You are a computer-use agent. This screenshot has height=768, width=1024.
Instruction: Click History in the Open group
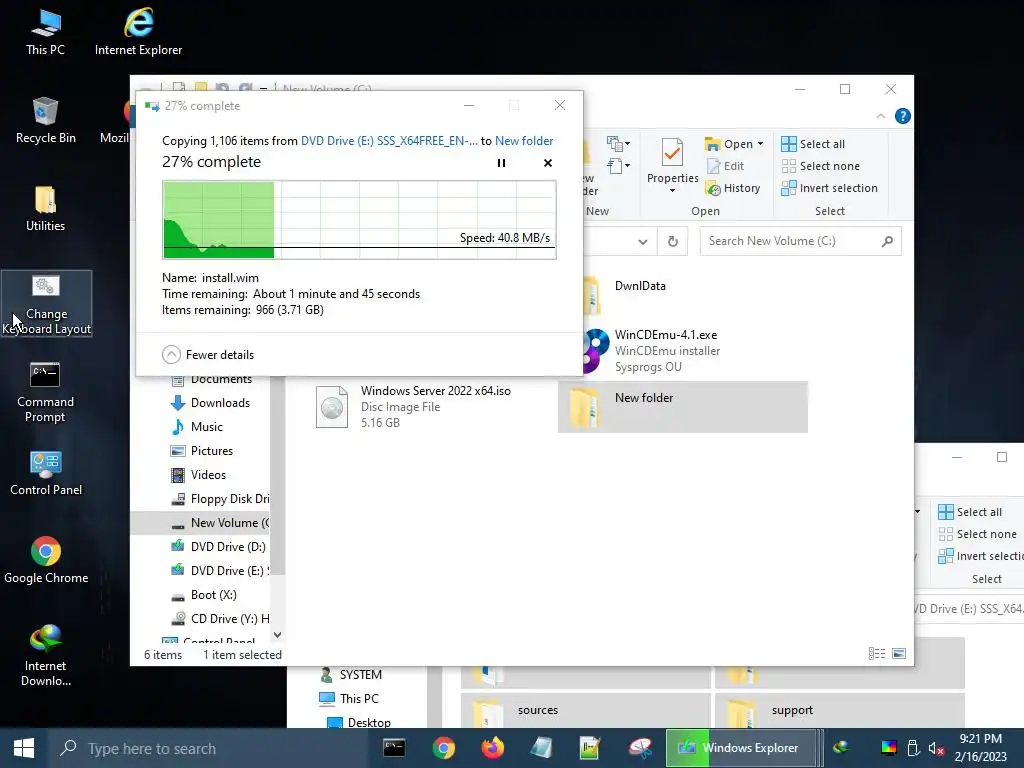click(x=733, y=188)
